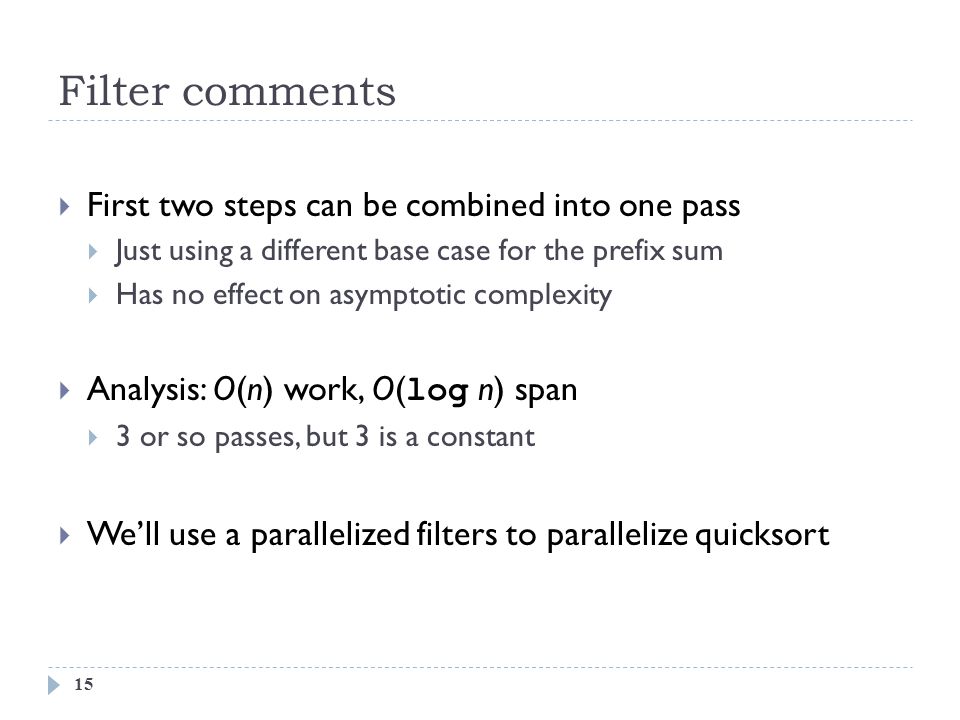Click the dashed line under the title
Image resolution: width=960 pixels, height=720 pixels.
[x=481, y=121]
